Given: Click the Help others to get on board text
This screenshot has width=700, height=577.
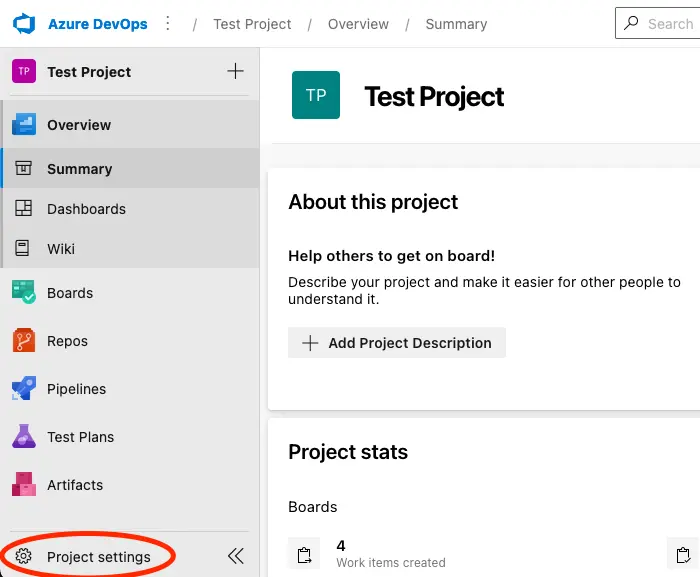Looking at the screenshot, I should [x=392, y=256].
